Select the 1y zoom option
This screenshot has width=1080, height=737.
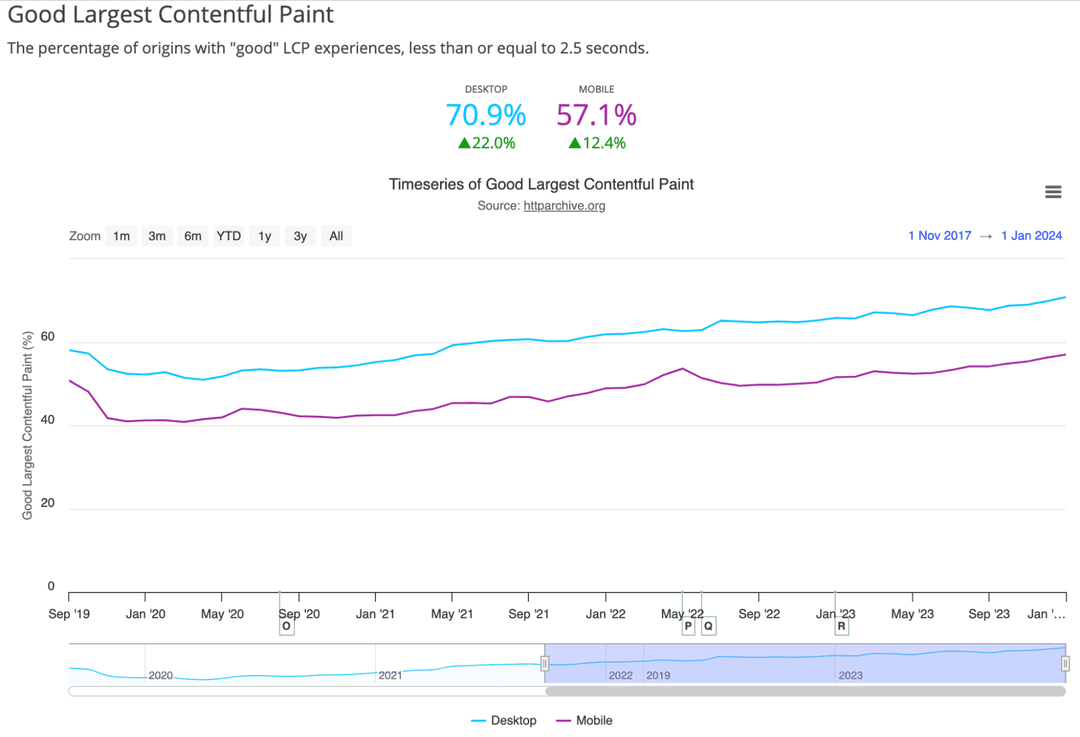coord(264,236)
